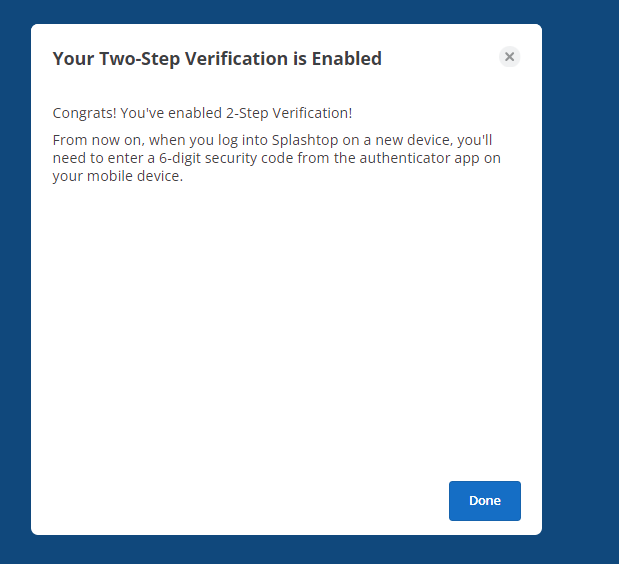619x564 pixels.
Task: Click the 'Congrats! You've enabled 2-Step Verification!' line
Action: point(202,113)
